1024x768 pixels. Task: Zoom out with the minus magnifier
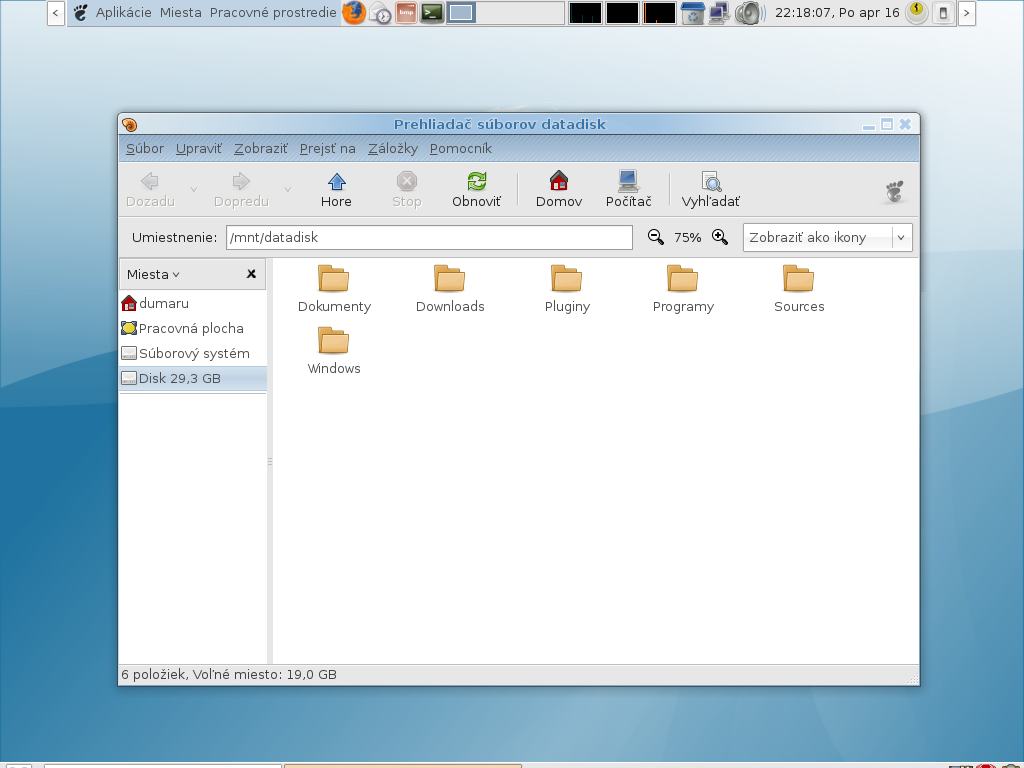pos(656,237)
